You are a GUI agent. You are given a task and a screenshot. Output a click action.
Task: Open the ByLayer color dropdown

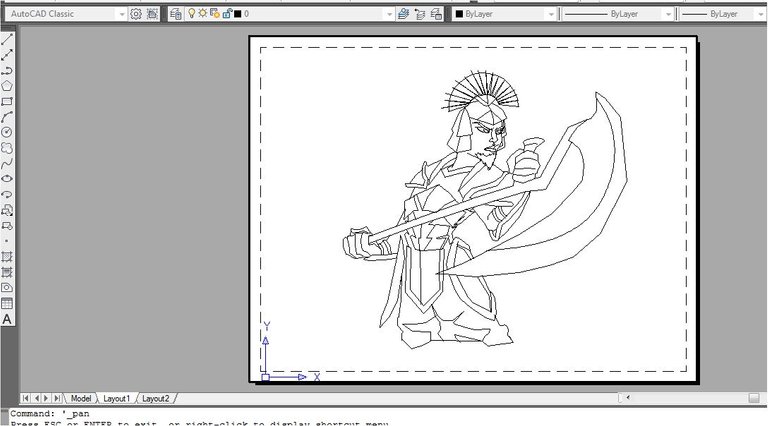pos(551,14)
